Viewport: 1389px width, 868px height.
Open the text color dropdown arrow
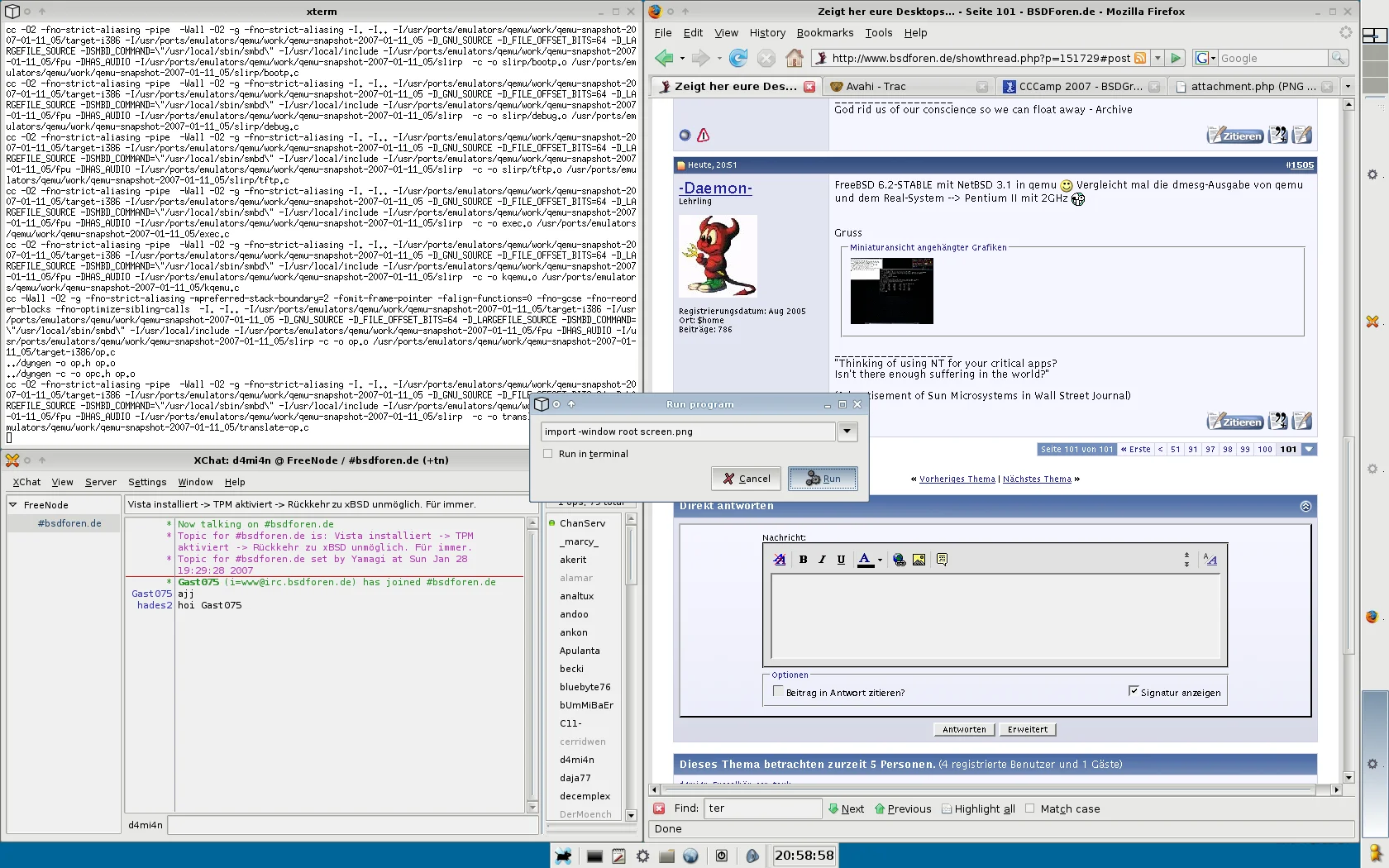(x=880, y=560)
